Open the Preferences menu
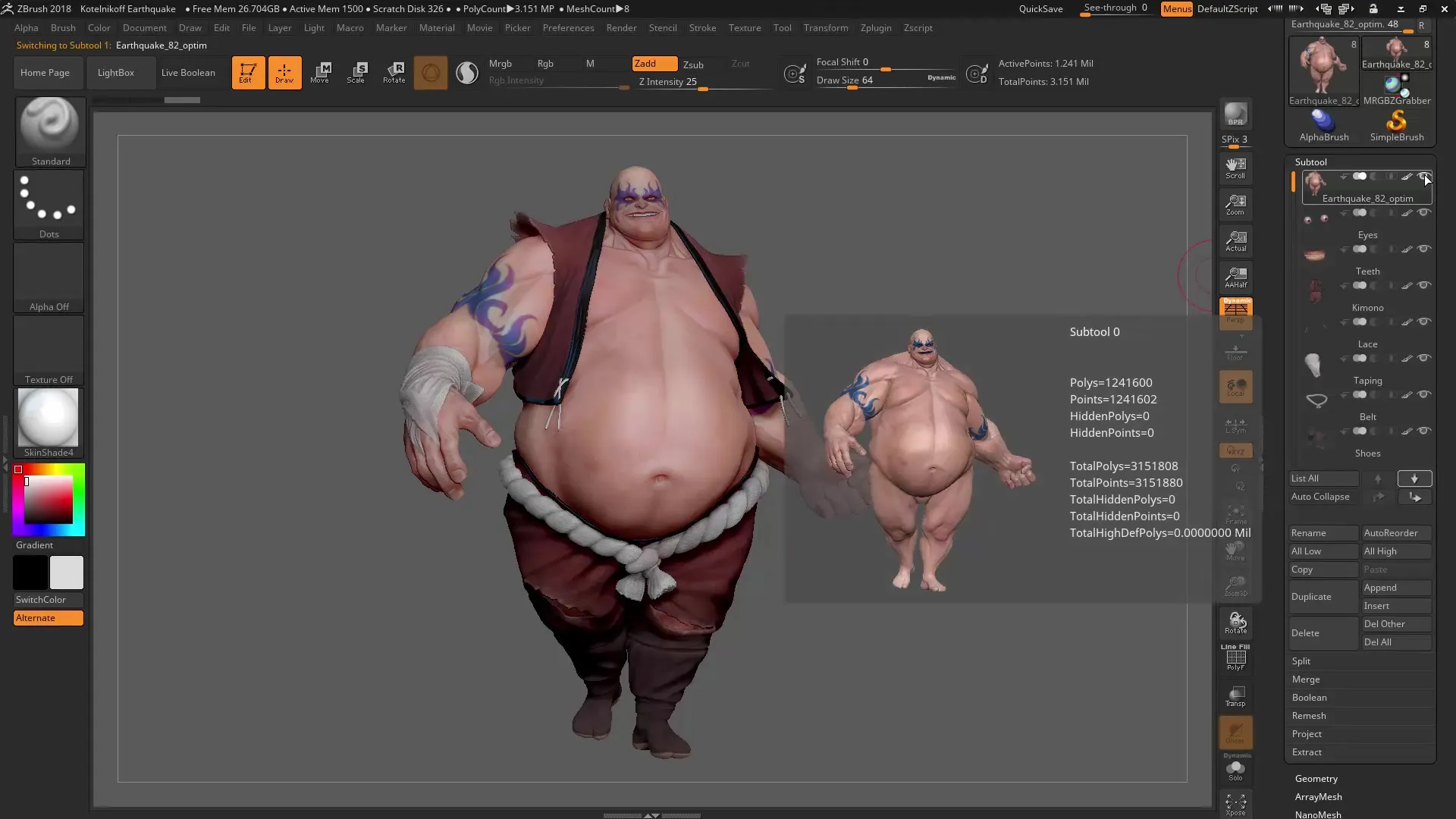 (568, 28)
